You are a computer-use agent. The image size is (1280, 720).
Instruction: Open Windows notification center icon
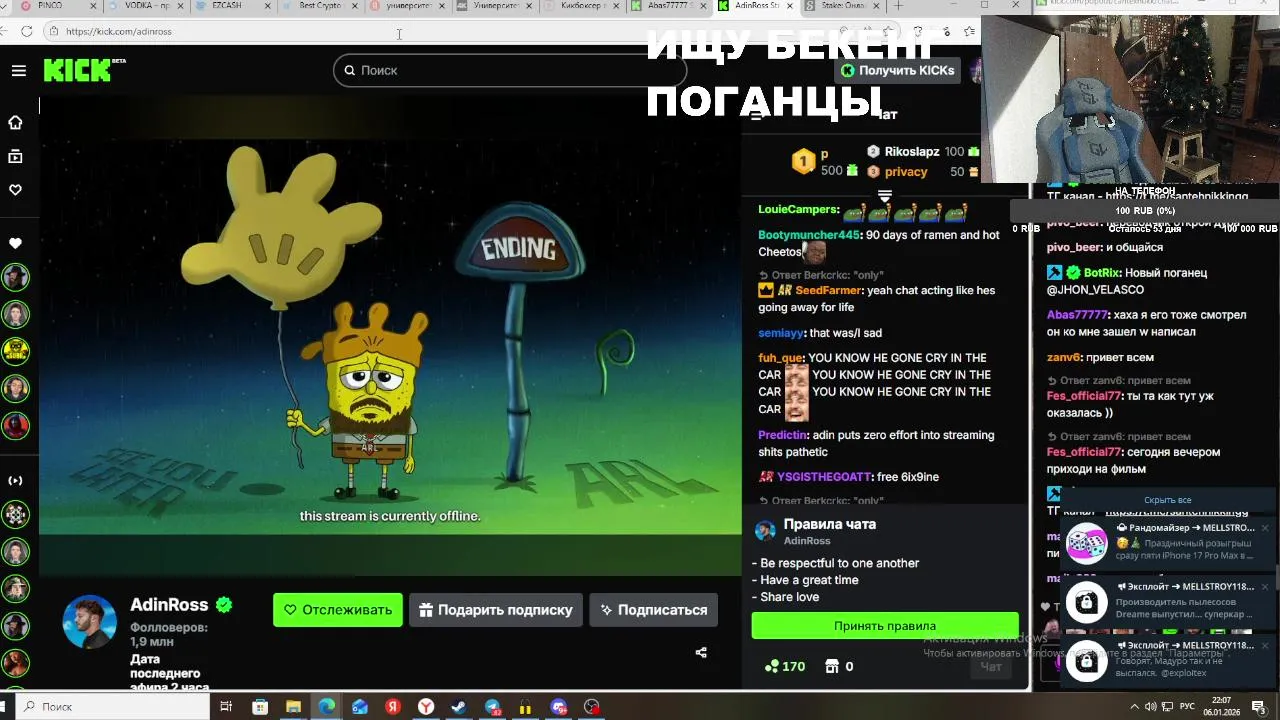1258,706
